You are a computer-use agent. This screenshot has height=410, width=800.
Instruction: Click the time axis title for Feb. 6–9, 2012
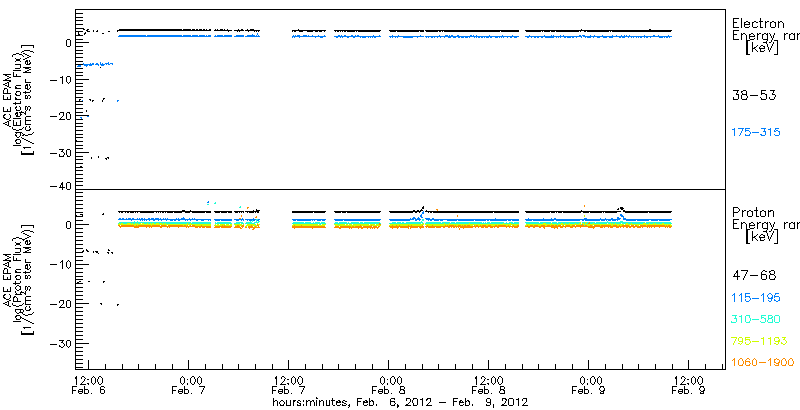[x=400, y=402]
